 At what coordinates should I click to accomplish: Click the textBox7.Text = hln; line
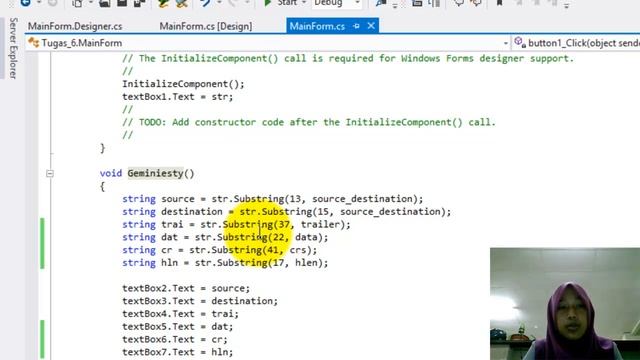178,352
